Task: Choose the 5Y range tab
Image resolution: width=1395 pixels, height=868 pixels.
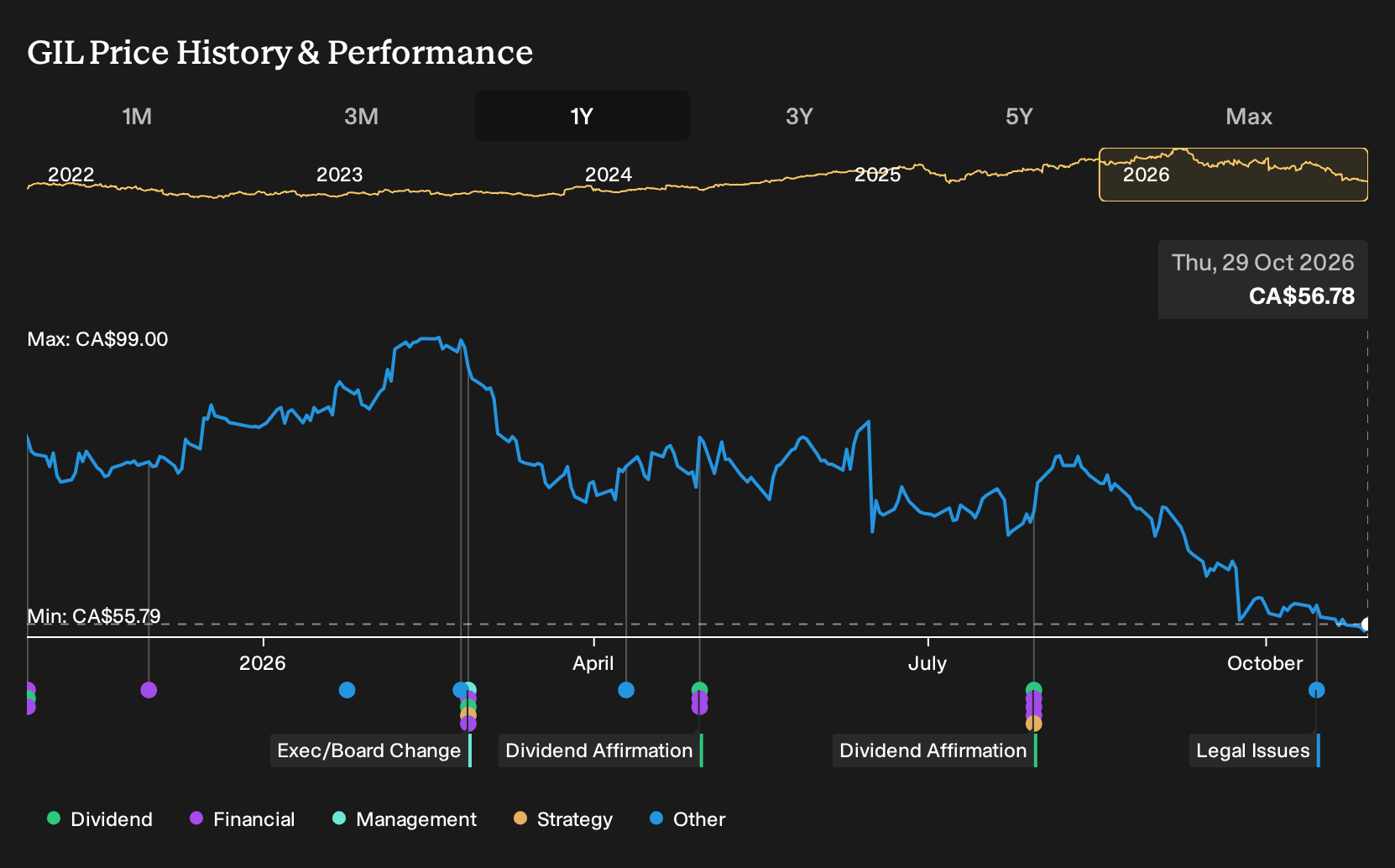Action: pyautogui.click(x=1019, y=116)
